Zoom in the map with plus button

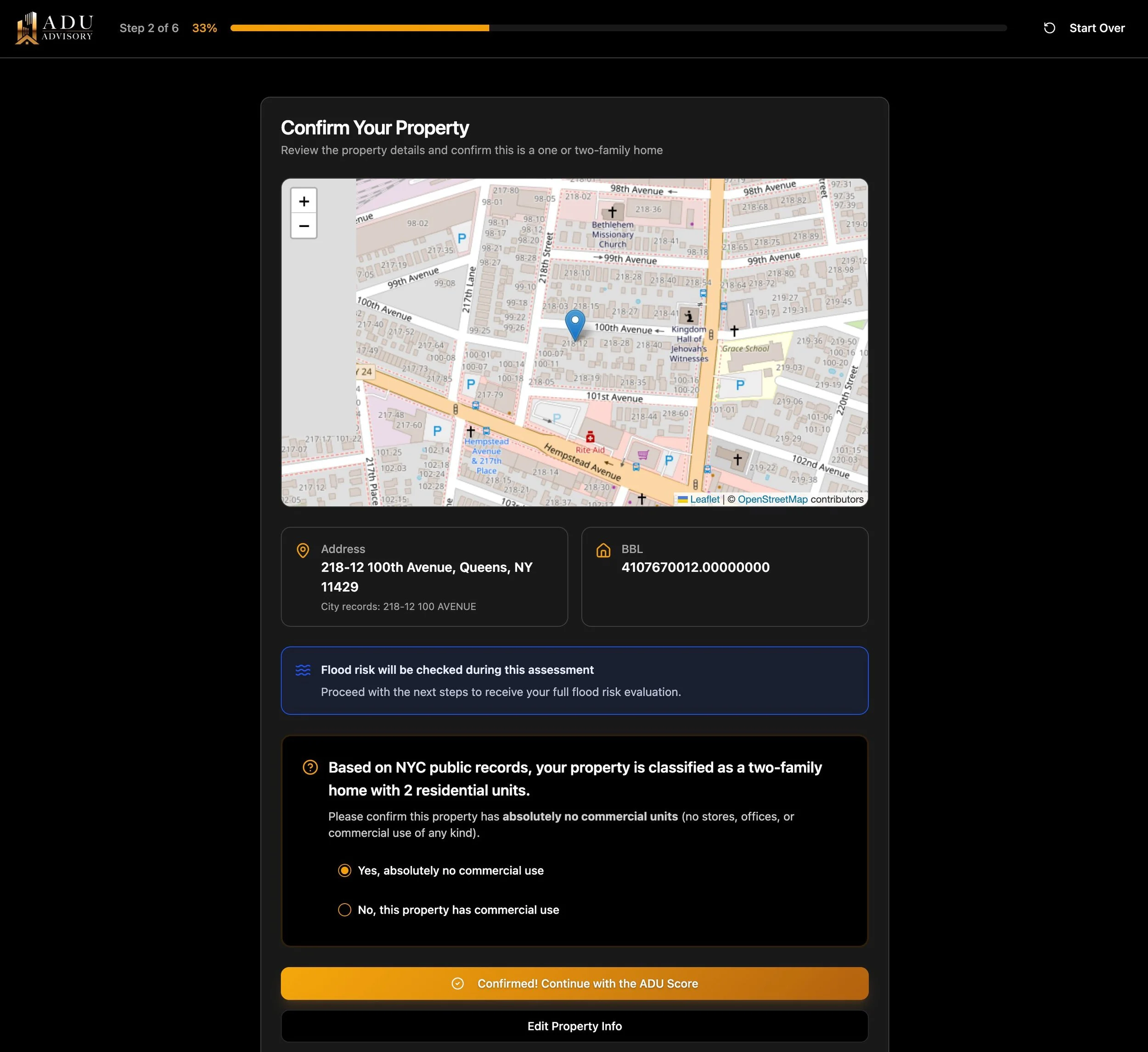tap(304, 202)
